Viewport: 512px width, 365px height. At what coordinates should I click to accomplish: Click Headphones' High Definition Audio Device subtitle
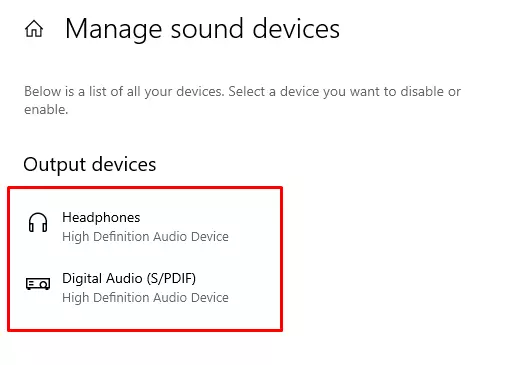[x=145, y=237]
